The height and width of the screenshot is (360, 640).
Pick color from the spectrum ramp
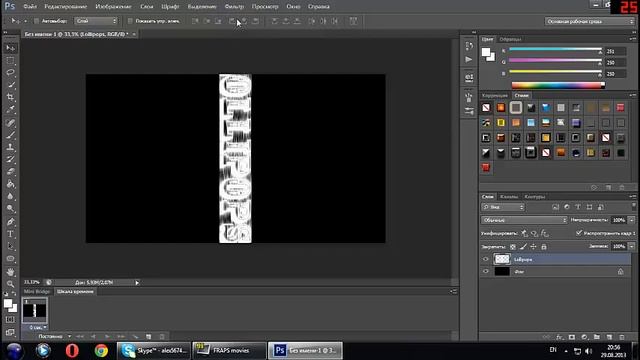coord(558,85)
